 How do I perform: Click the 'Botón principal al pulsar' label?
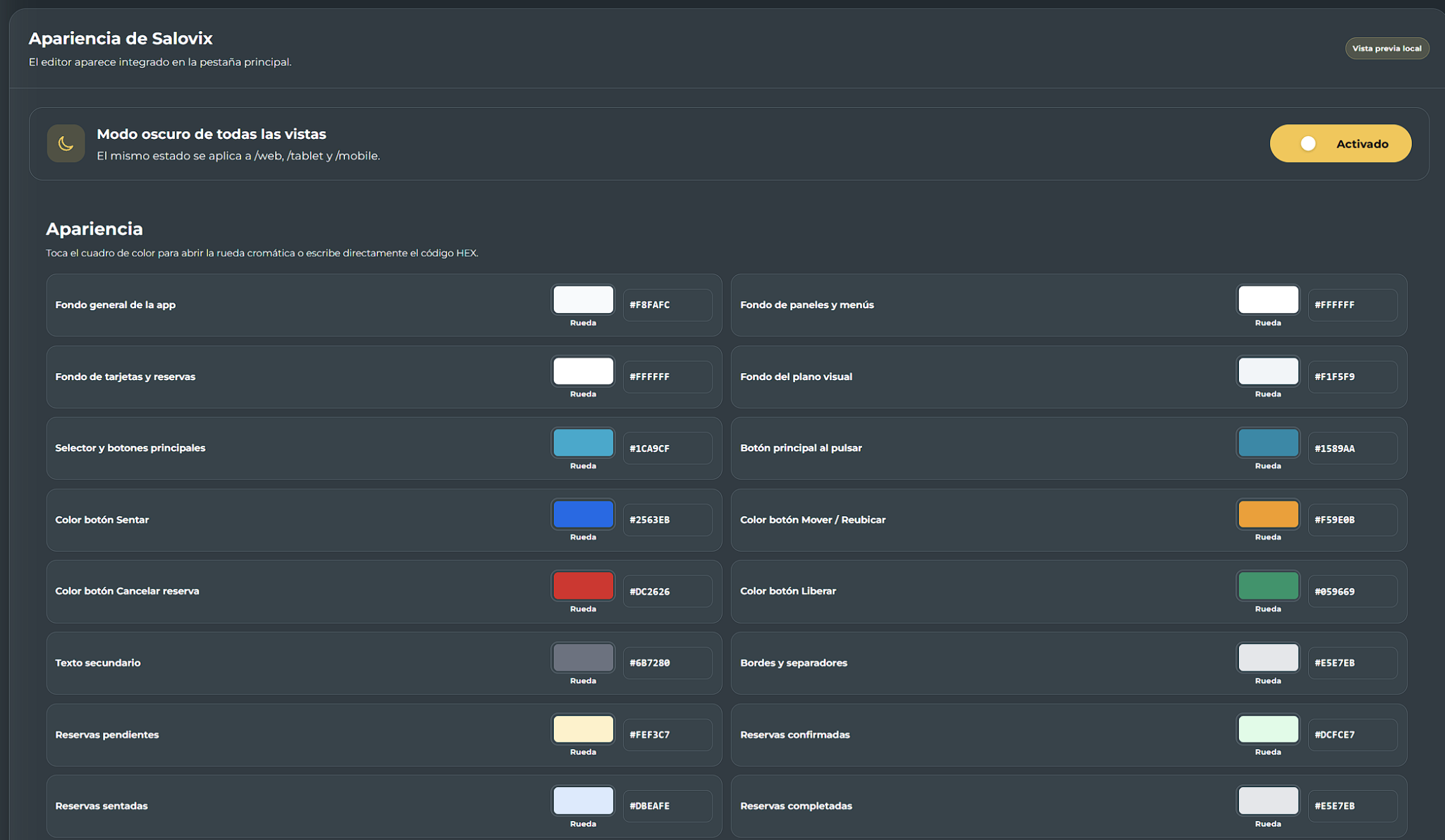click(x=802, y=448)
